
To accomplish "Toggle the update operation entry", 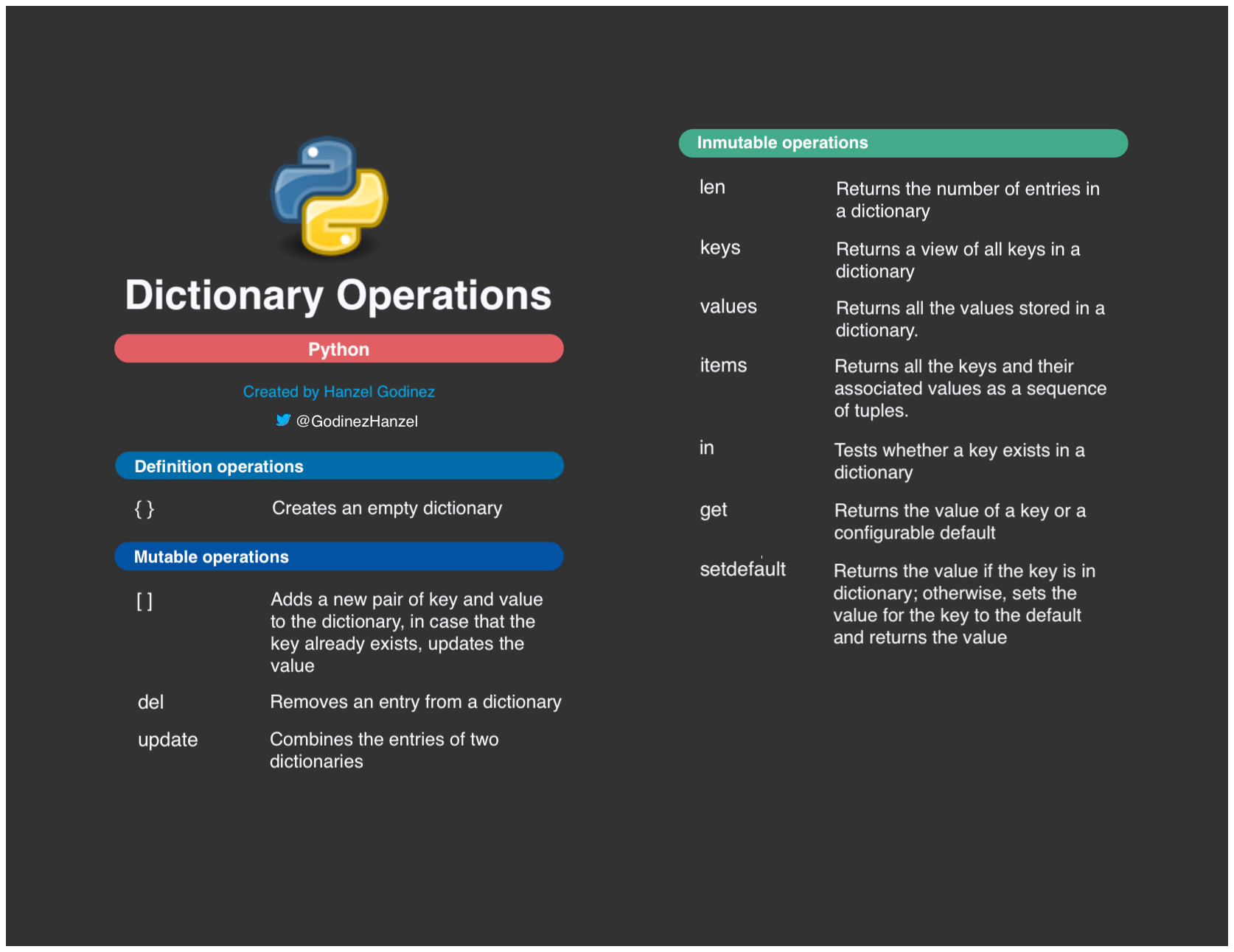I will [167, 739].
